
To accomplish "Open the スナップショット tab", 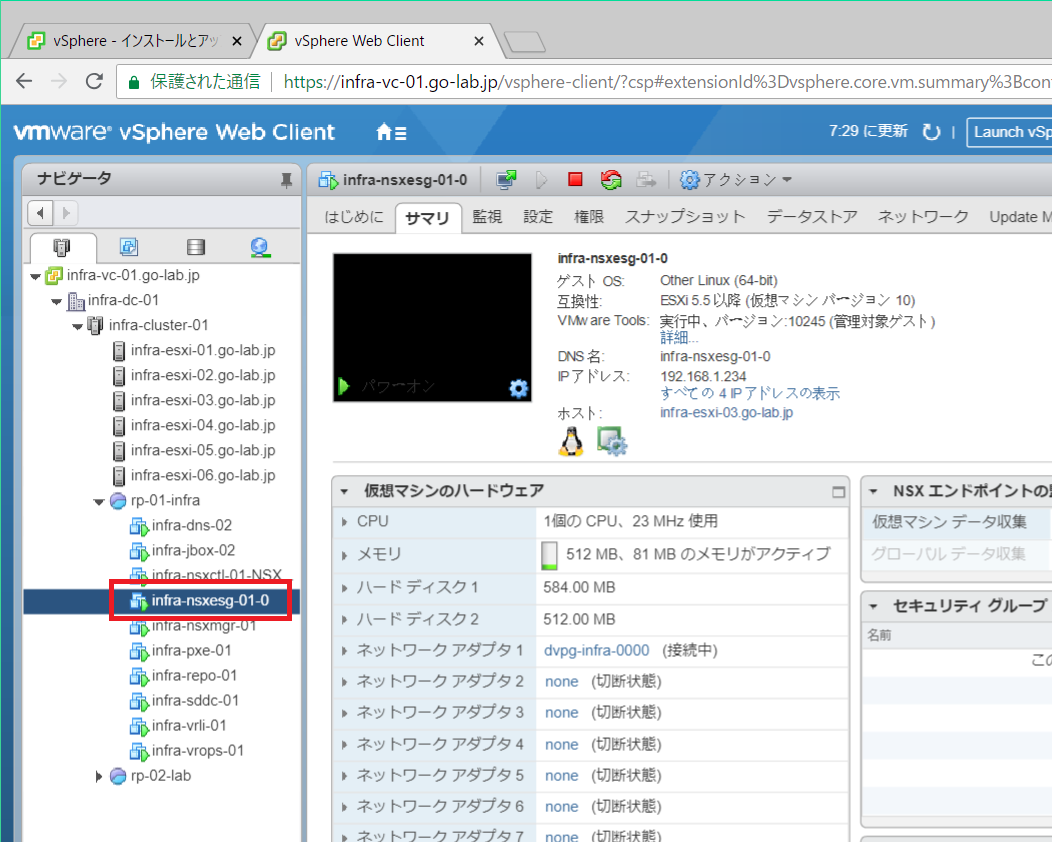I will tap(685, 217).
